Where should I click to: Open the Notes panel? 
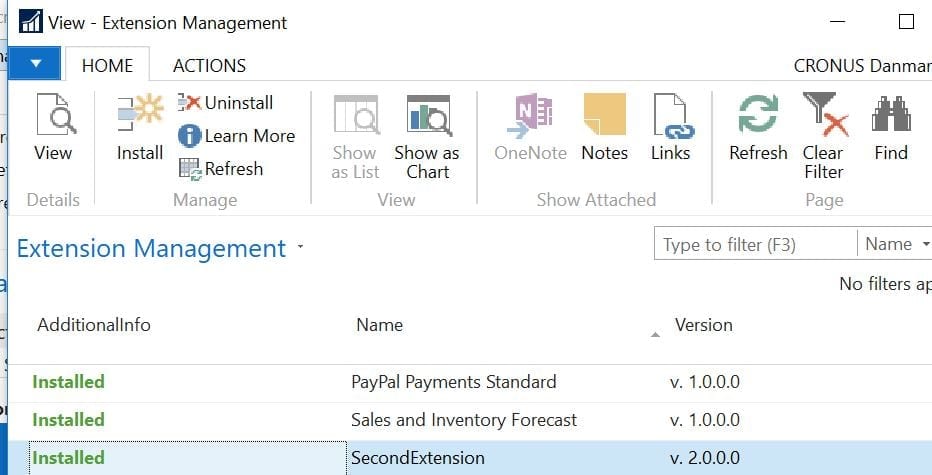point(604,126)
